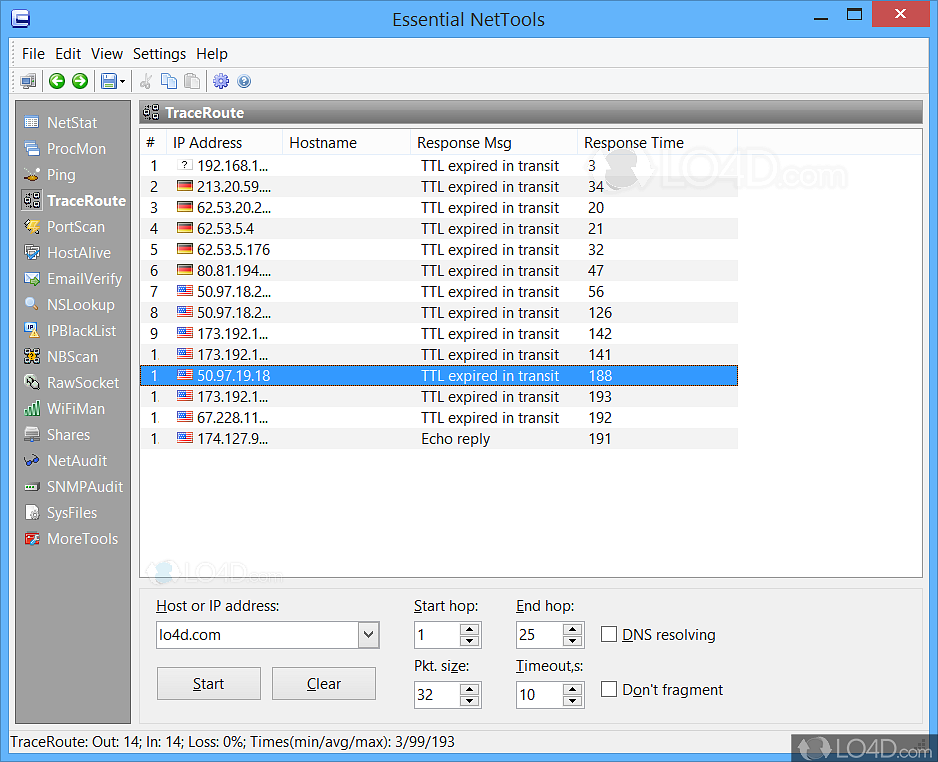The width and height of the screenshot is (938, 762).
Task: Open the NetStat tool in sidebar
Action: pyautogui.click(x=60, y=123)
